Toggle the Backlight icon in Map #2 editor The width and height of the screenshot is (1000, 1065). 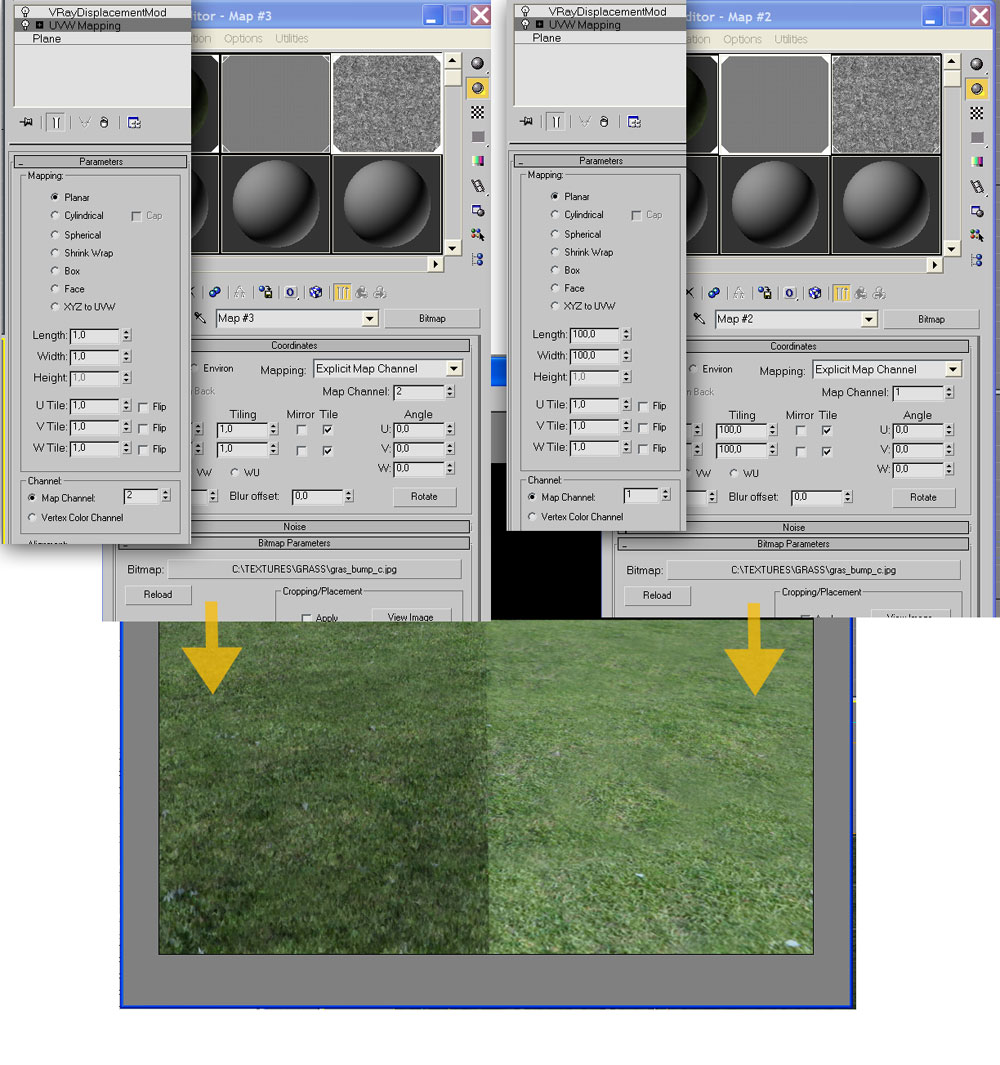point(977,88)
